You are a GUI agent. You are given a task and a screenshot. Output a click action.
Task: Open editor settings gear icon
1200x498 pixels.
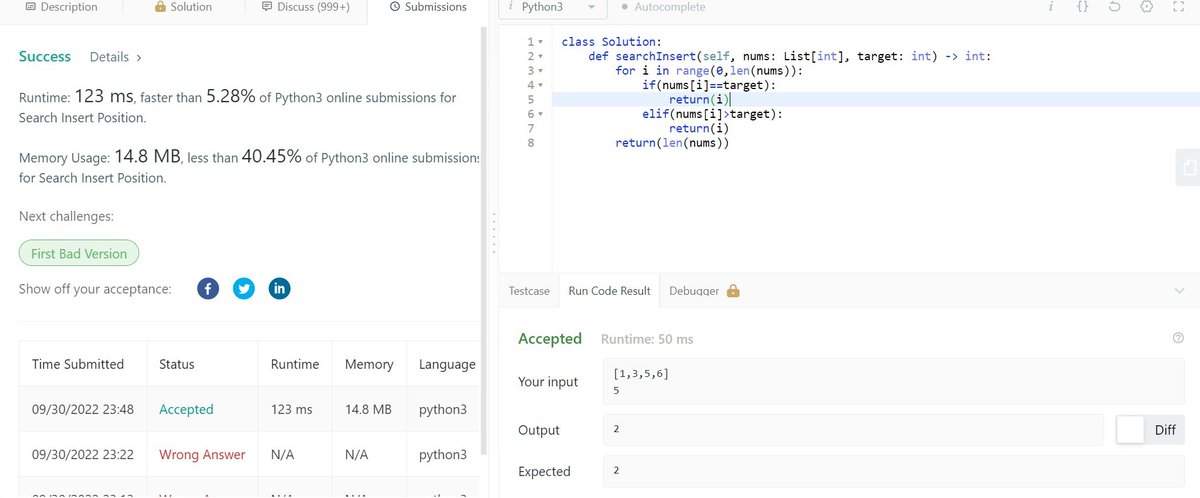[1146, 7]
